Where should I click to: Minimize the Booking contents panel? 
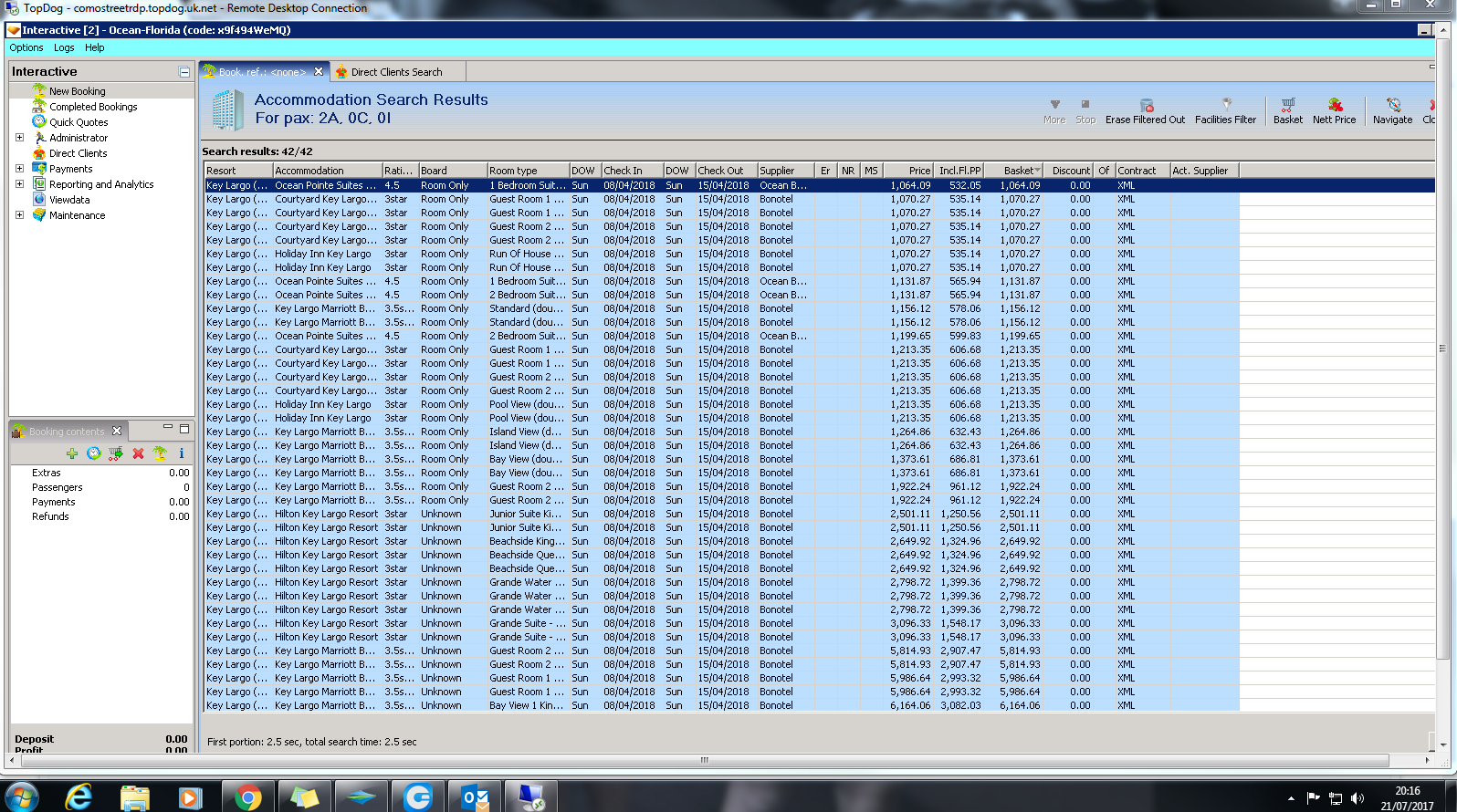(168, 429)
